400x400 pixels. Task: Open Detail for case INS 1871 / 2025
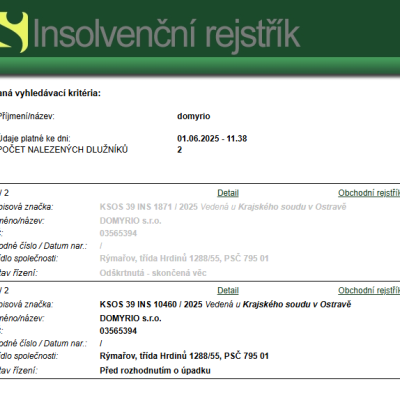point(228,193)
